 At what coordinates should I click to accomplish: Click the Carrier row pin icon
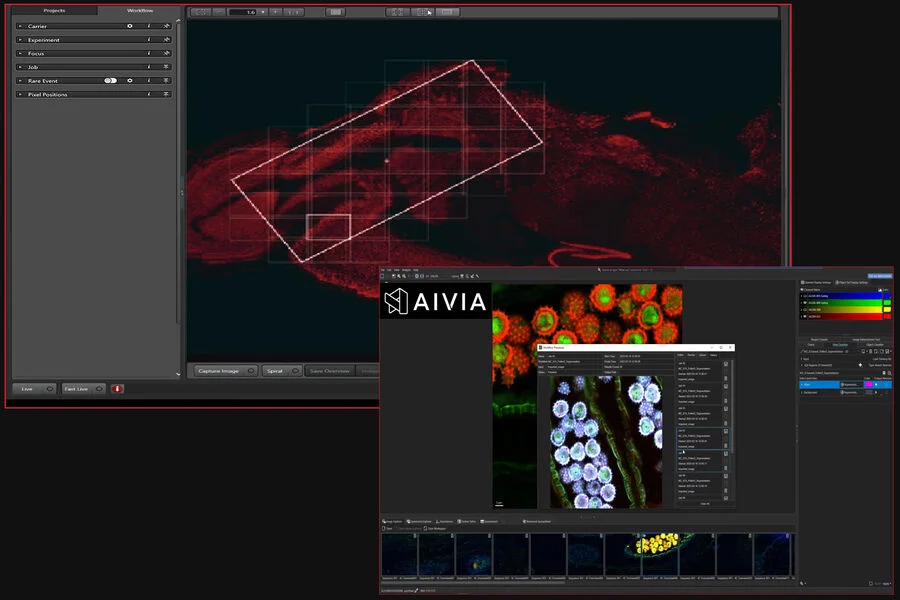click(x=166, y=26)
